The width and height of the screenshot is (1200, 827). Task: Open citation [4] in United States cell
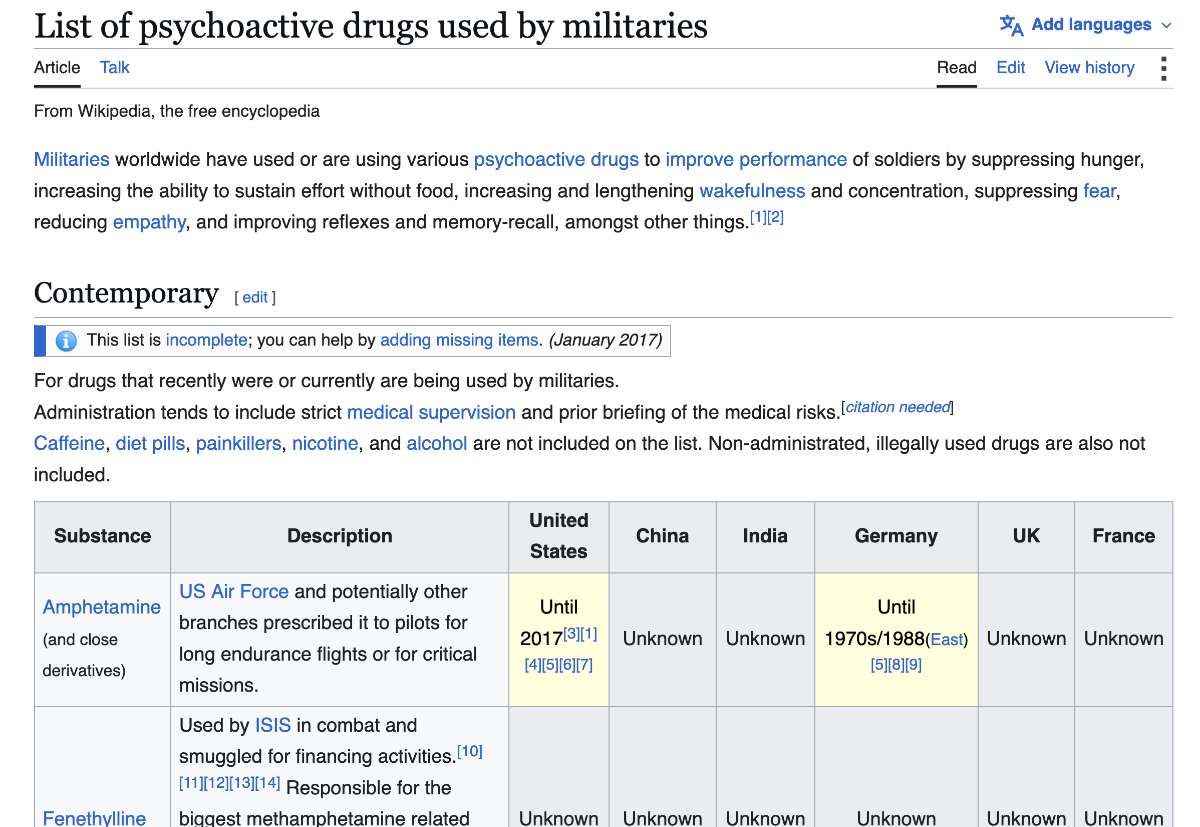point(533,665)
